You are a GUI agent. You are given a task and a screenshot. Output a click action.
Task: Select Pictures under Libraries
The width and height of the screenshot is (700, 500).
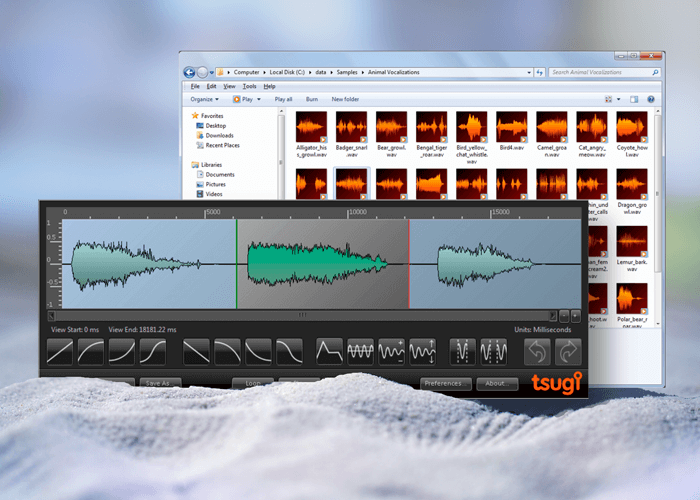click(216, 184)
